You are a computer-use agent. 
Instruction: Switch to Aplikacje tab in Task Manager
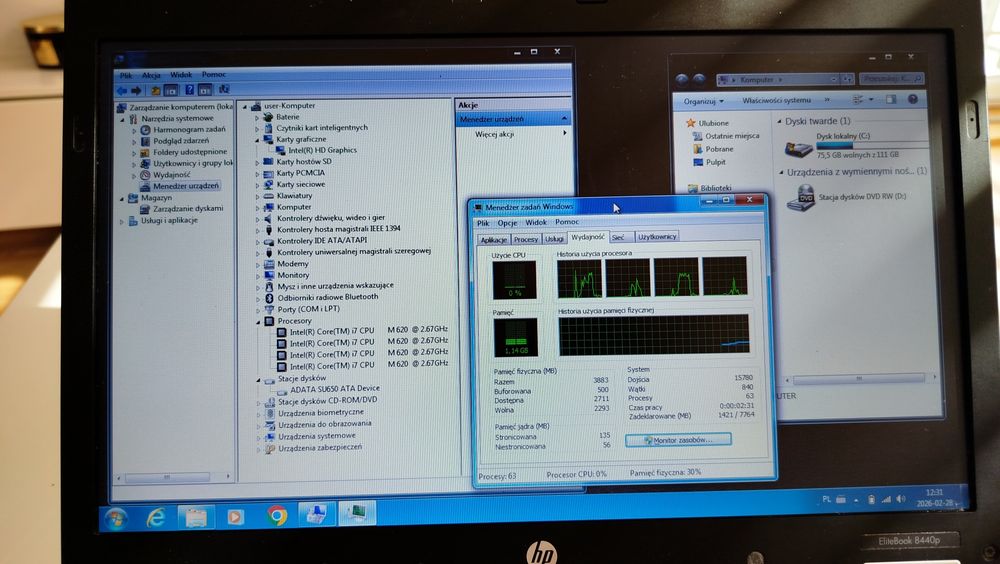coord(494,240)
